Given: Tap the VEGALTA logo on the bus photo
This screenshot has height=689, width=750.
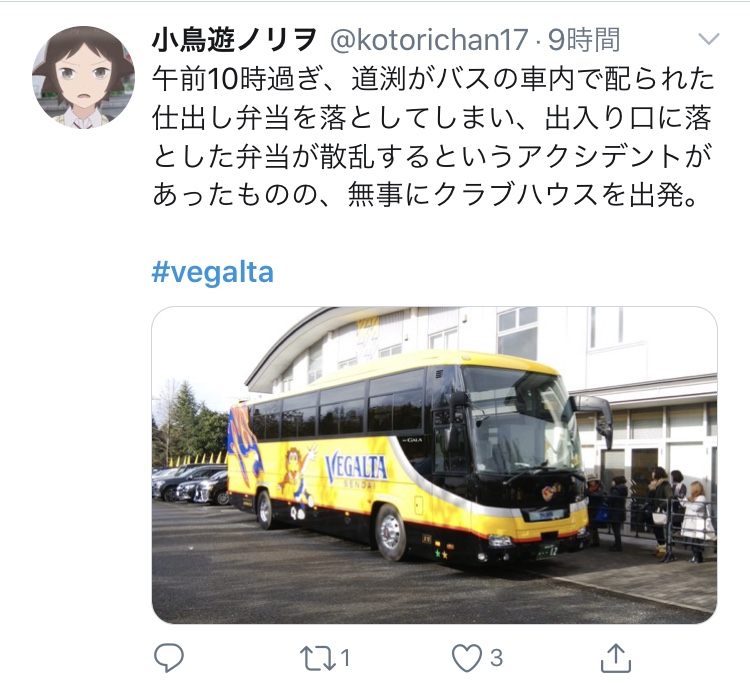Looking at the screenshot, I should click(x=356, y=470).
